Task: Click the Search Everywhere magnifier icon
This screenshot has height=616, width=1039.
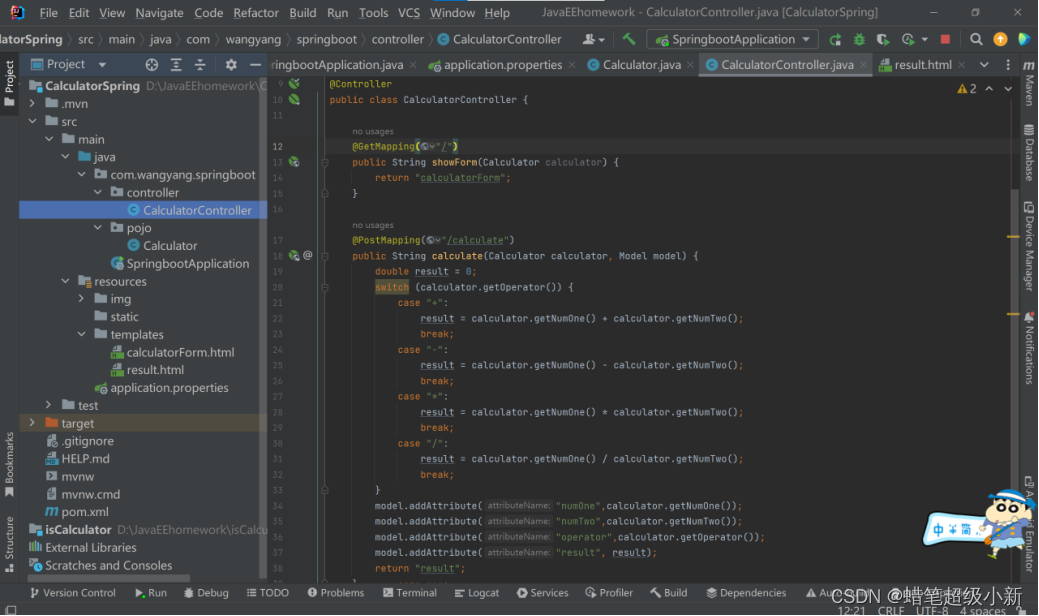Action: coord(976,39)
